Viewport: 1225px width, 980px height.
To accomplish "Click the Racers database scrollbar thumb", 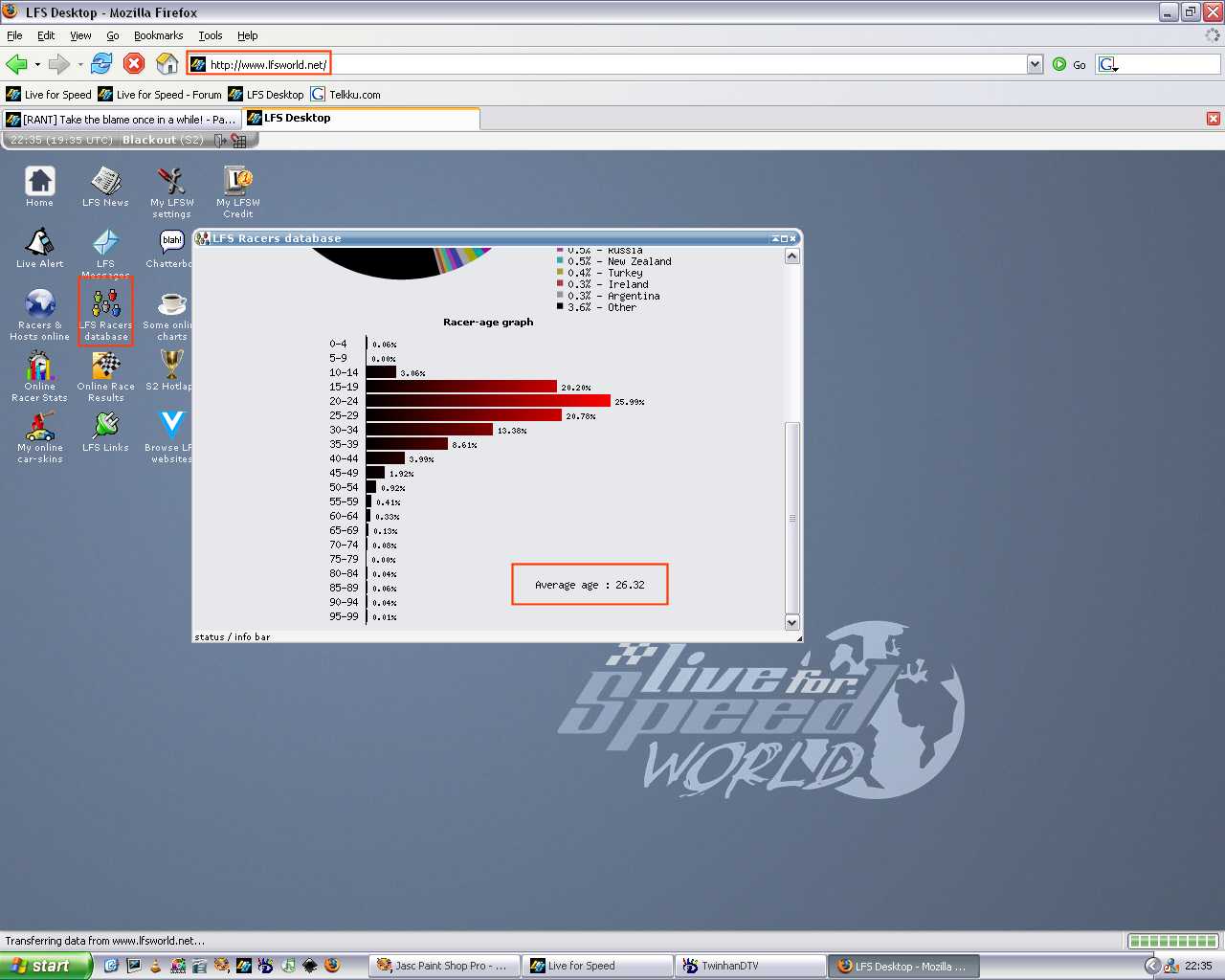I will 791,517.
